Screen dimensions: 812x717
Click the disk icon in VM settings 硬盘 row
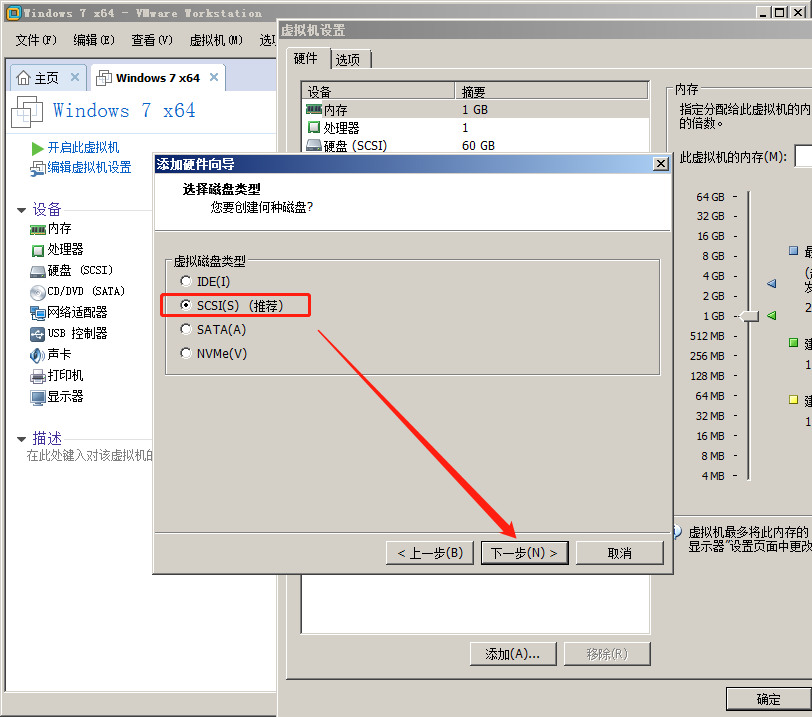coord(314,145)
